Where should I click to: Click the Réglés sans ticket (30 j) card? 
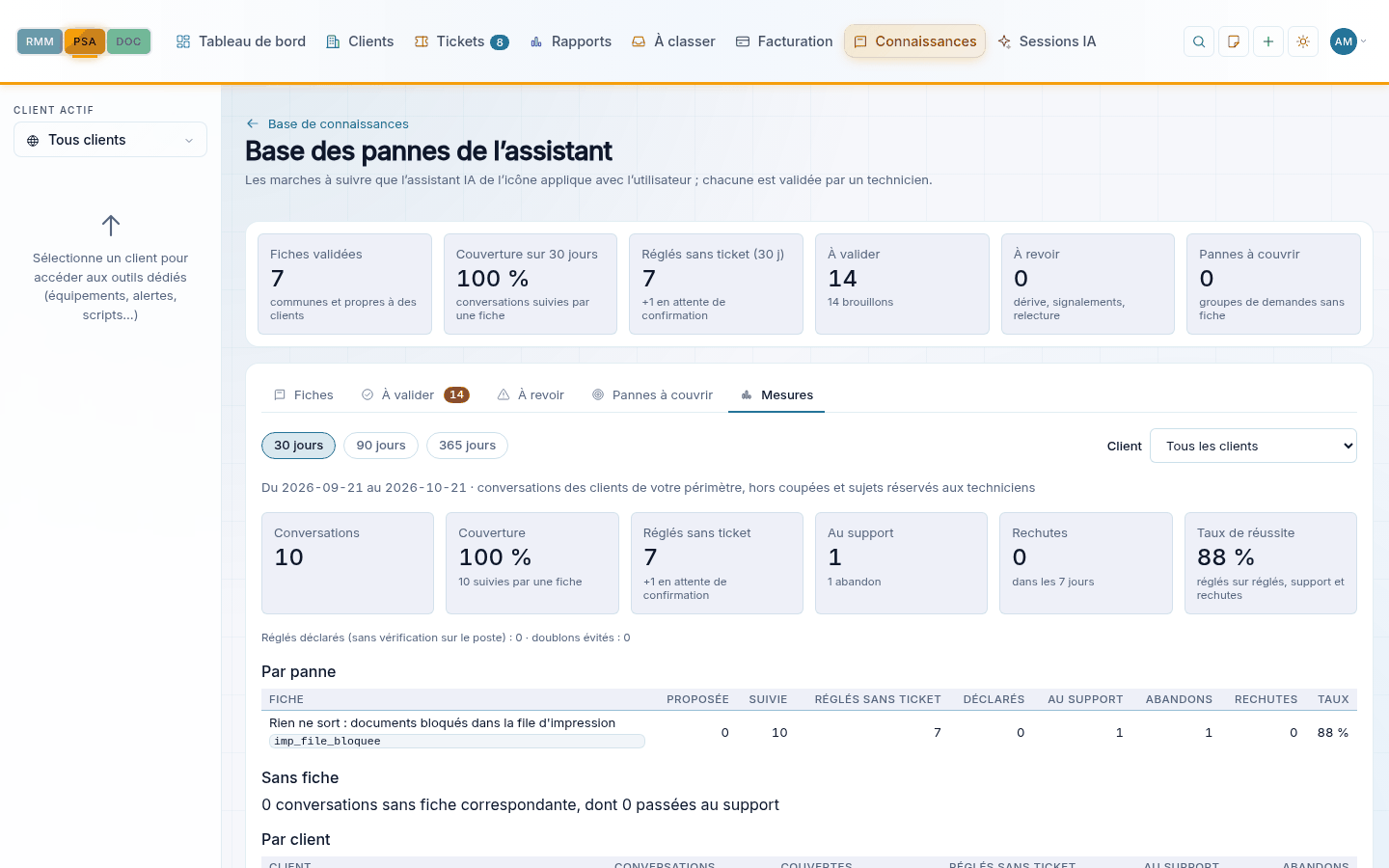click(x=716, y=285)
